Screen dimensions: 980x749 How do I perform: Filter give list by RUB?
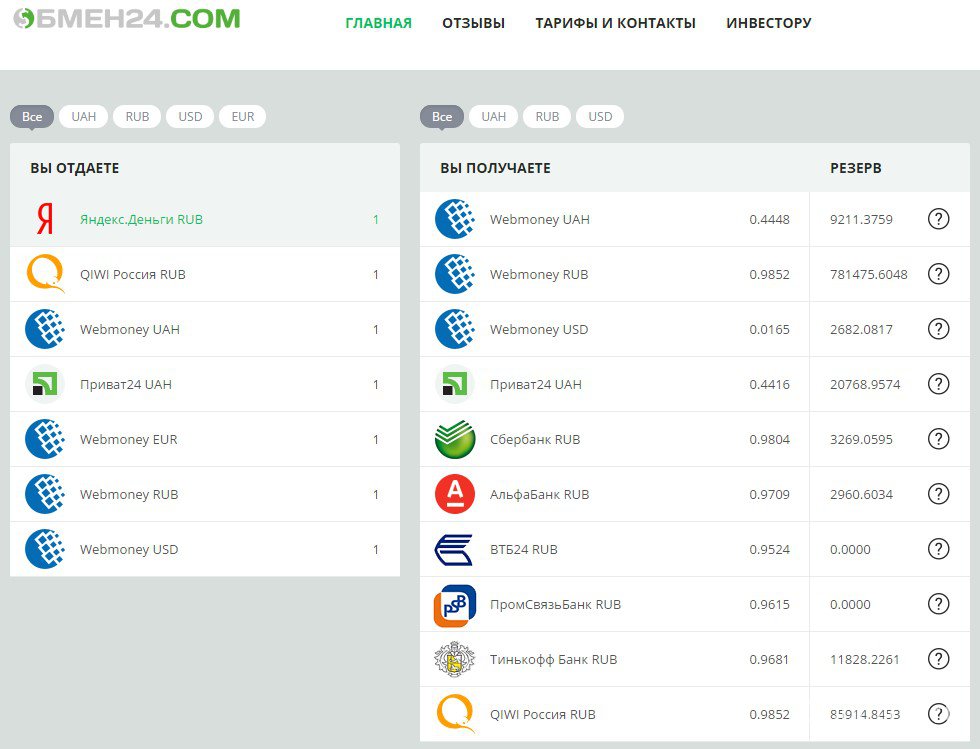[137, 116]
